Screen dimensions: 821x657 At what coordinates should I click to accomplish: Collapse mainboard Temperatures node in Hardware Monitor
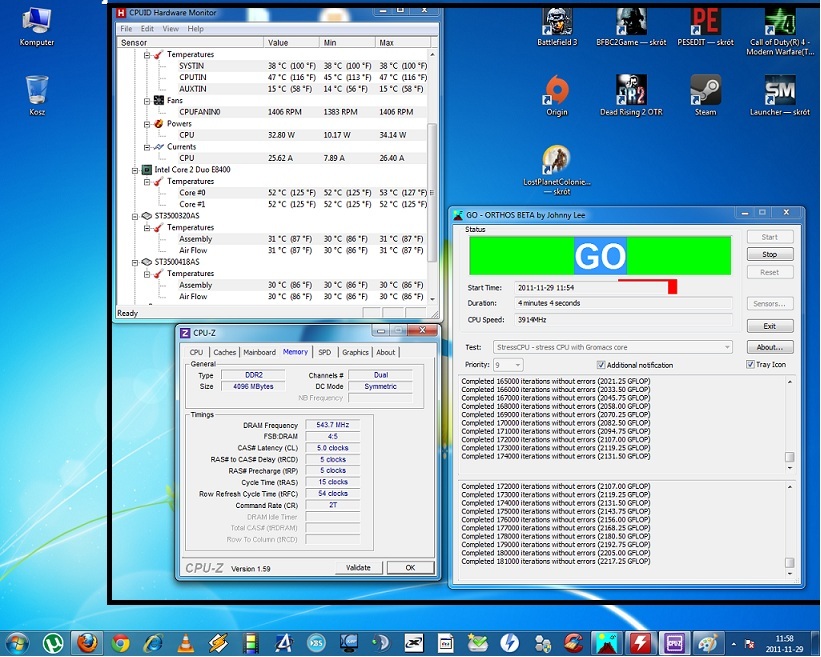(x=147, y=54)
